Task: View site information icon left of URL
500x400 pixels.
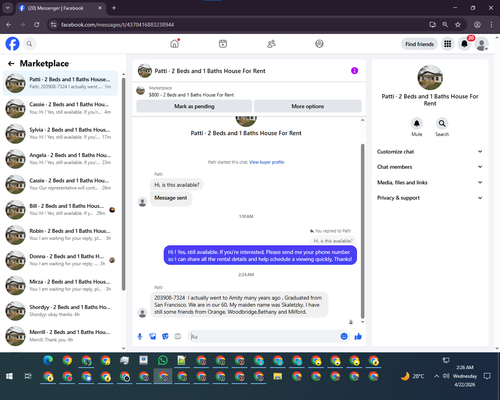Action: point(53,25)
